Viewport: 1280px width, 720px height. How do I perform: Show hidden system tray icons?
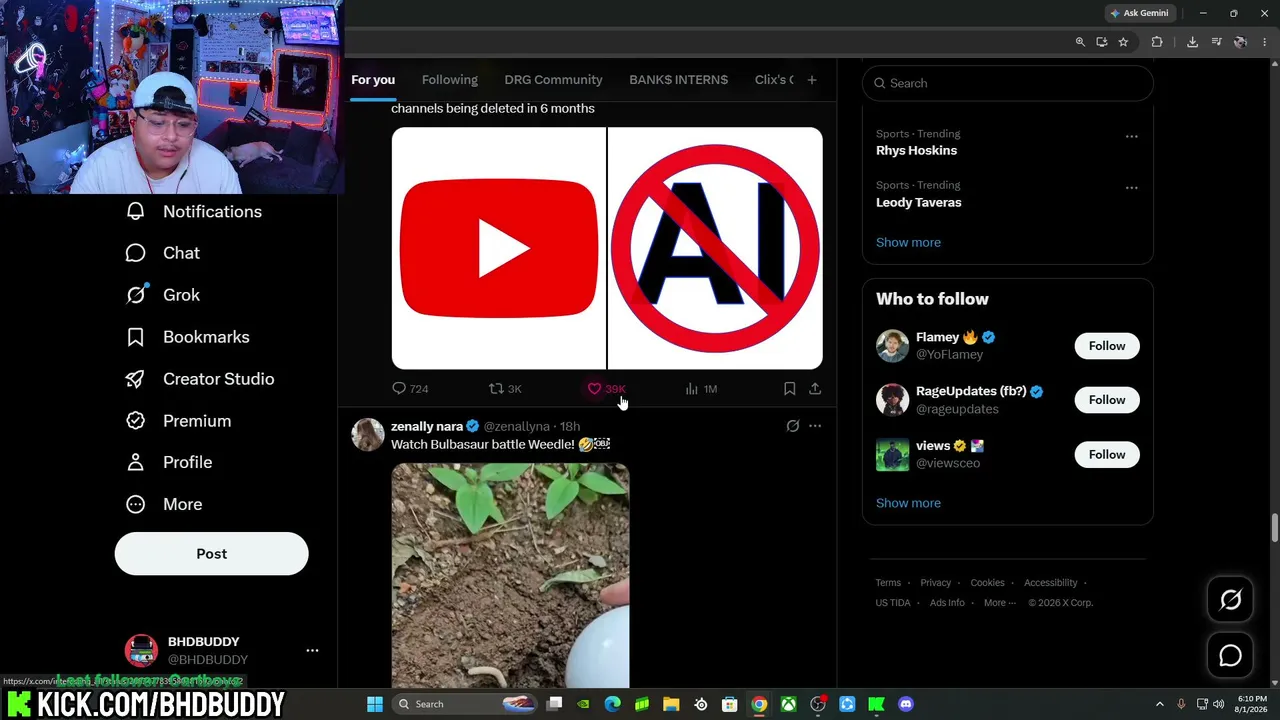1160,704
